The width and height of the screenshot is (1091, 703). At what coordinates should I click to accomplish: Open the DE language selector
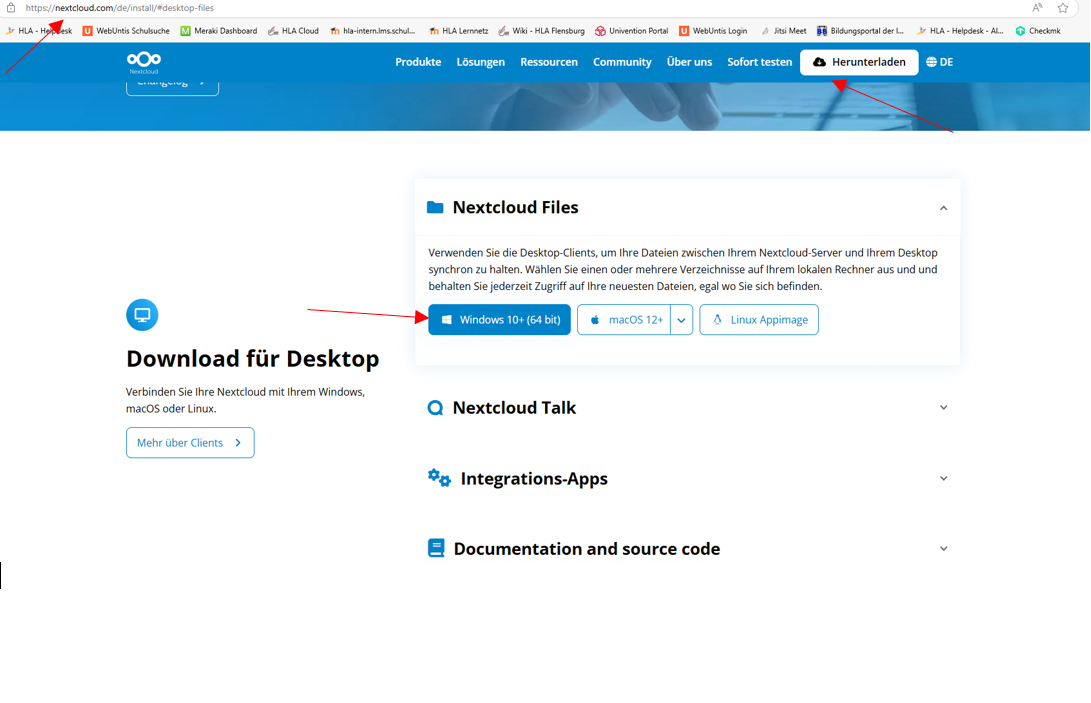tap(939, 62)
